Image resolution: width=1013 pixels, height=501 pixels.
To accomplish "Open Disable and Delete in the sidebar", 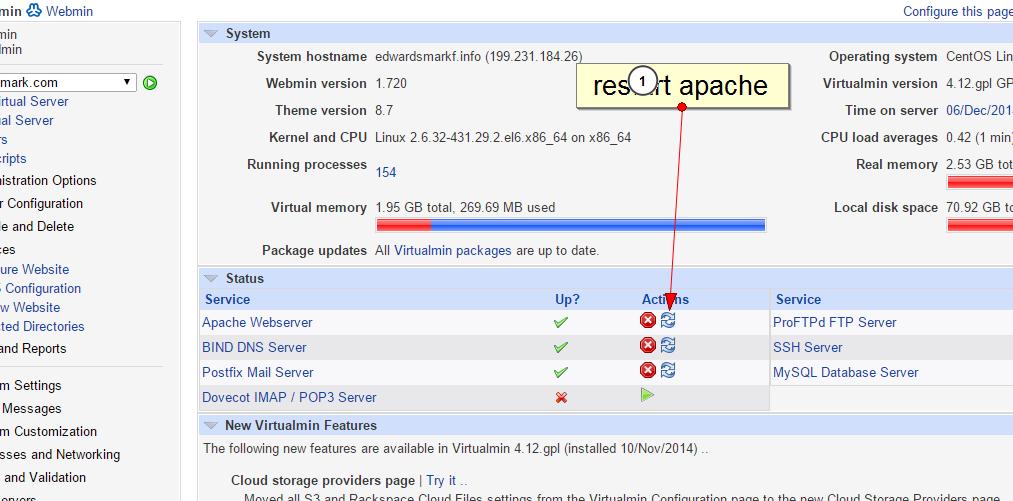I will pos(37,226).
